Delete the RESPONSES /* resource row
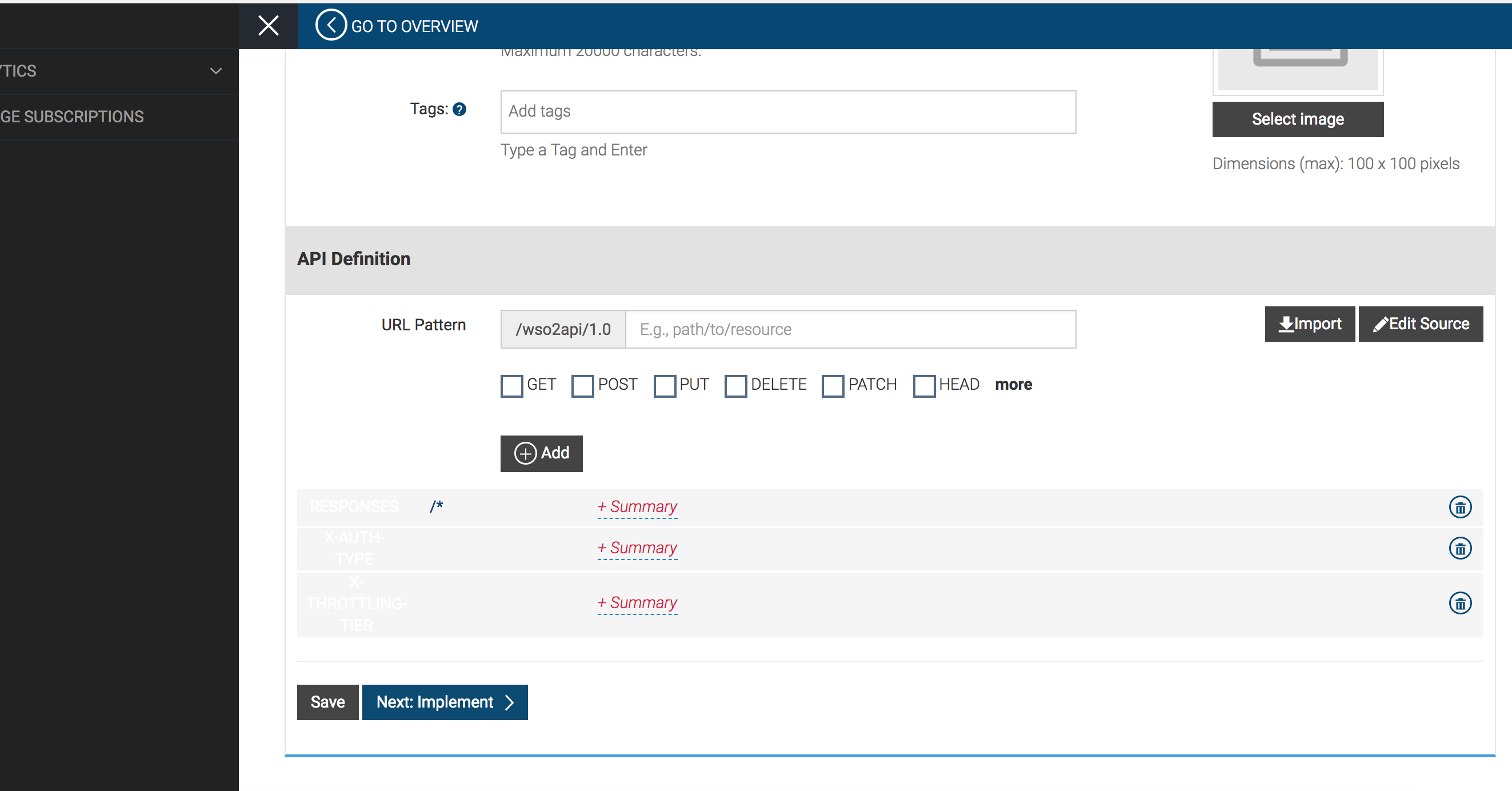The height and width of the screenshot is (791, 1512). tap(1460, 507)
